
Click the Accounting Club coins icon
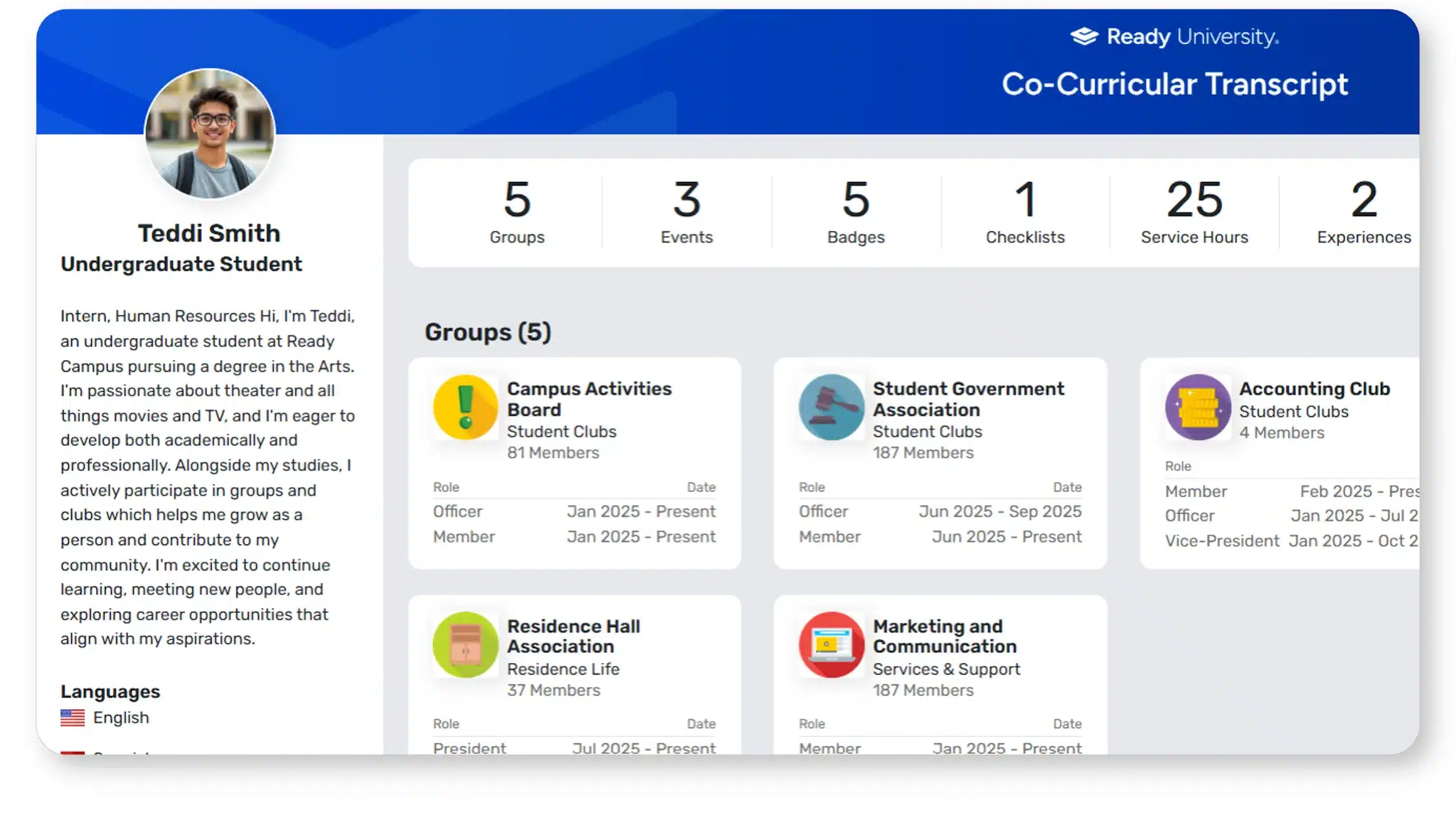[x=1198, y=407]
